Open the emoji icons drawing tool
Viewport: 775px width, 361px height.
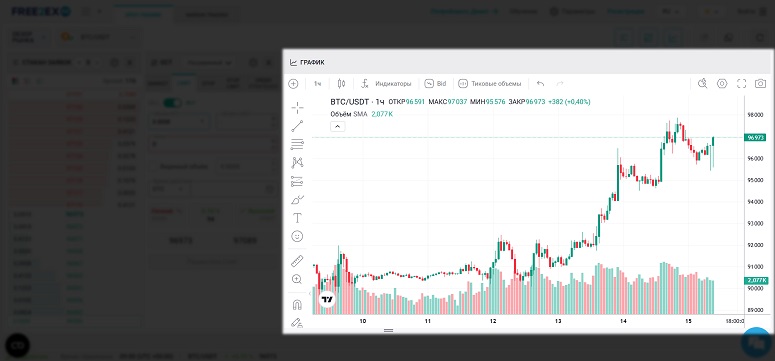tap(297, 236)
